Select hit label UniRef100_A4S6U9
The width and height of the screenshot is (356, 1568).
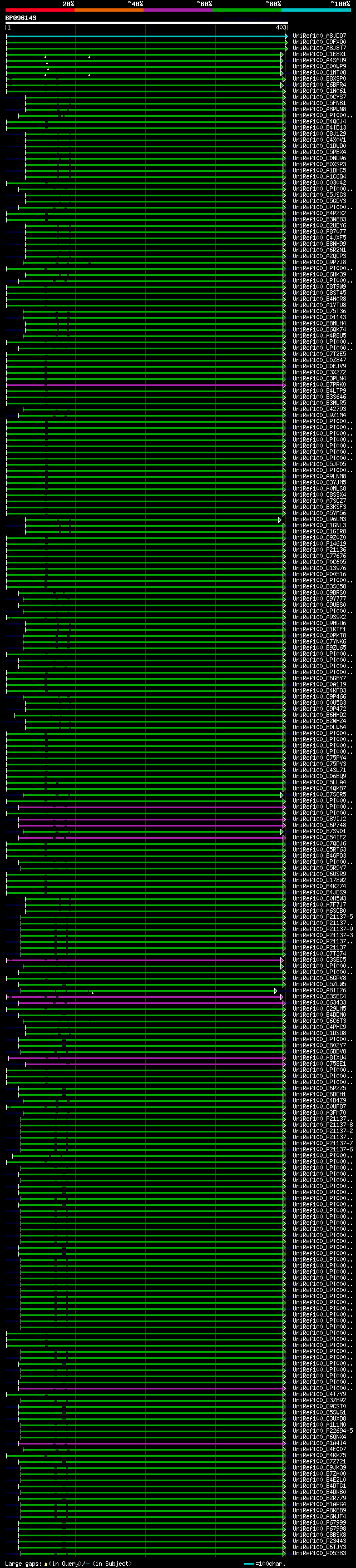coord(319,60)
